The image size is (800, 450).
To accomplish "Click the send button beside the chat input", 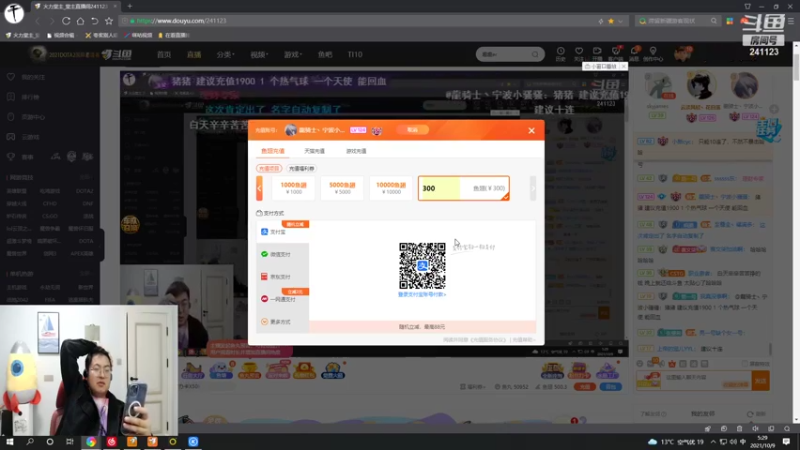I will coord(760,381).
